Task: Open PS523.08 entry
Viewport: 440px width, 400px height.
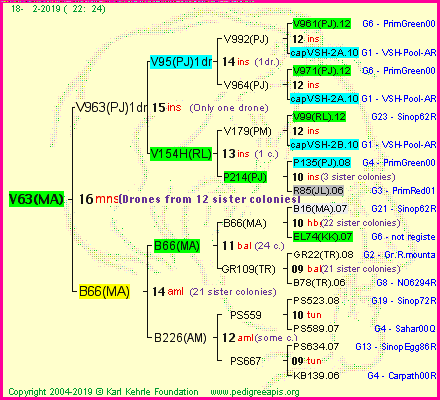Action: 316,301
